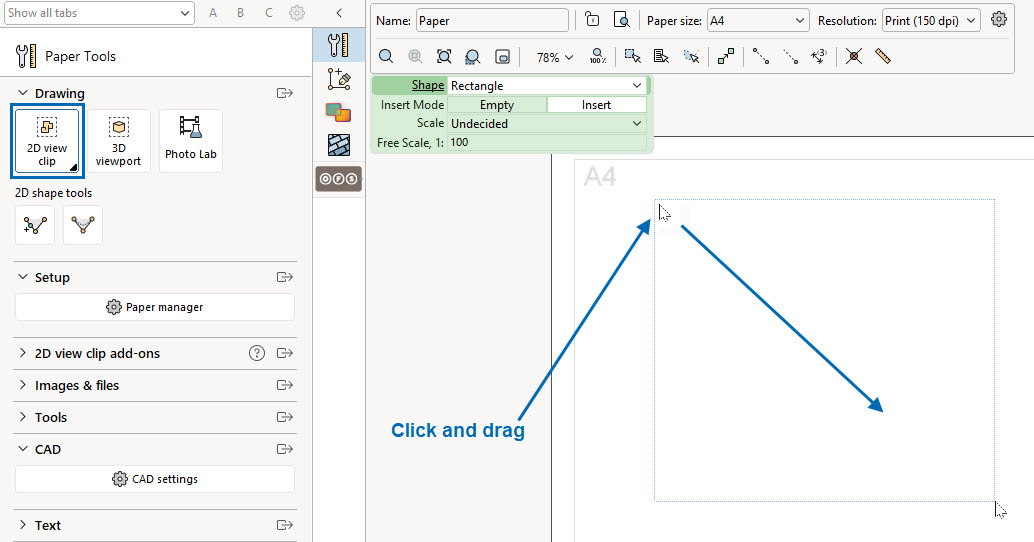
Task: Click the select-by-list icon
Action: click(661, 57)
